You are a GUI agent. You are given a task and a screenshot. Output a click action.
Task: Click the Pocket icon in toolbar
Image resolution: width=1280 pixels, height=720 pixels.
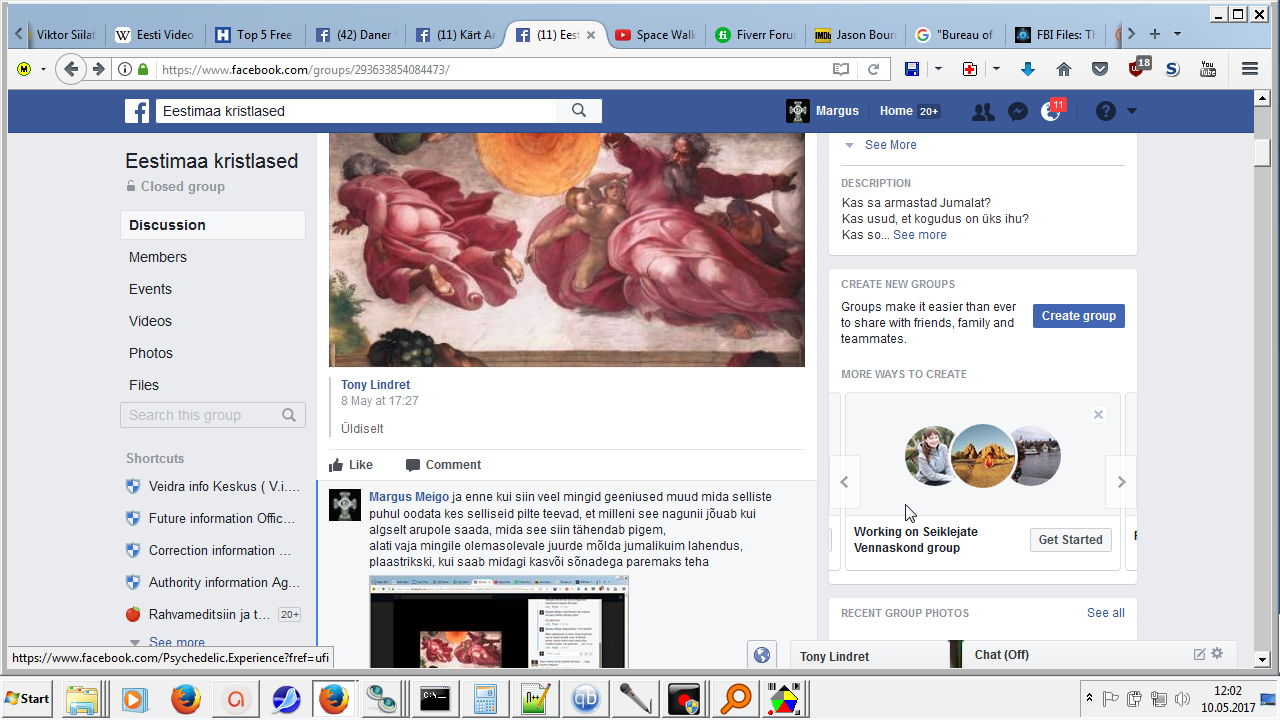1100,69
